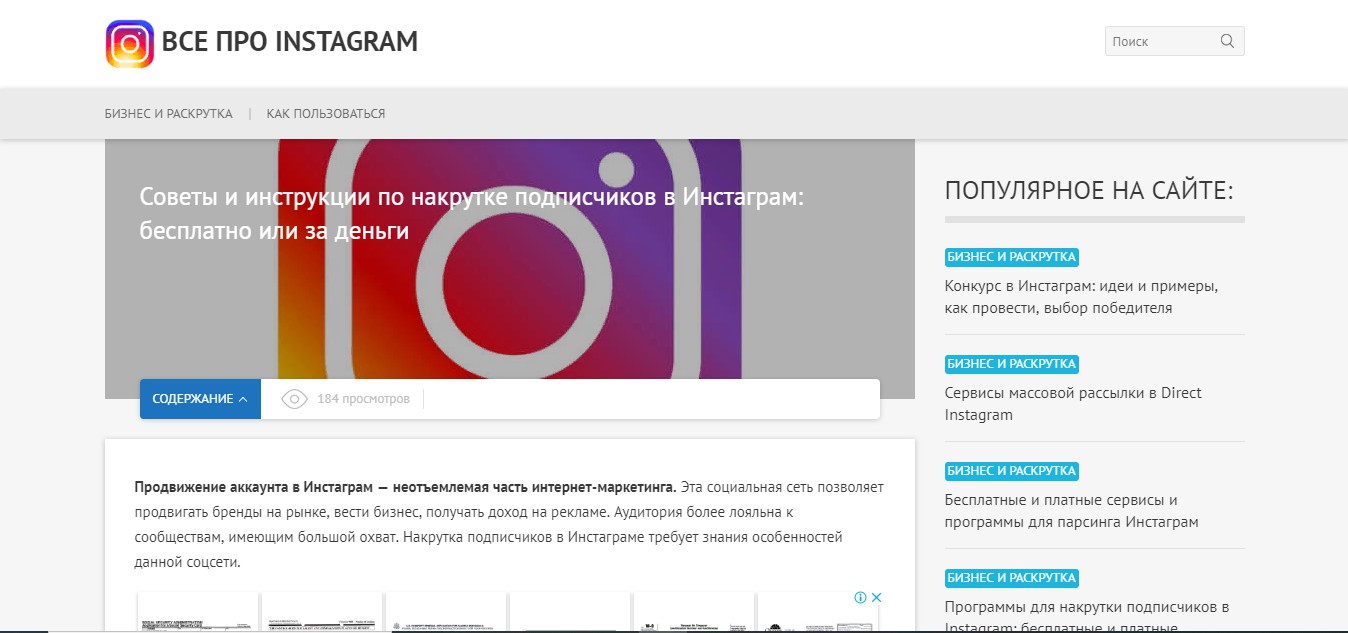
Task: Open Бесплатные и платные сервисы для парсинга link
Action: pos(1072,511)
